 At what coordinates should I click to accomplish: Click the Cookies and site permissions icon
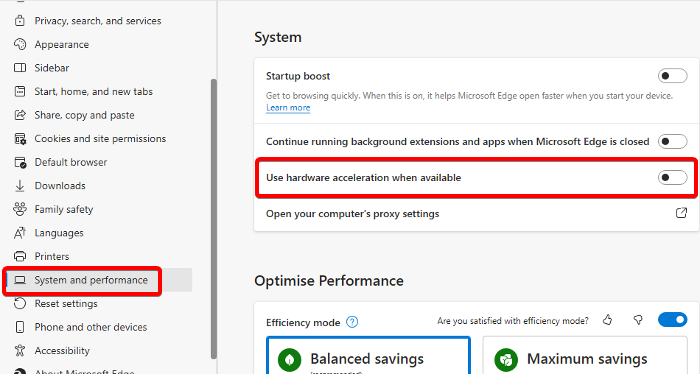[x=20, y=139]
